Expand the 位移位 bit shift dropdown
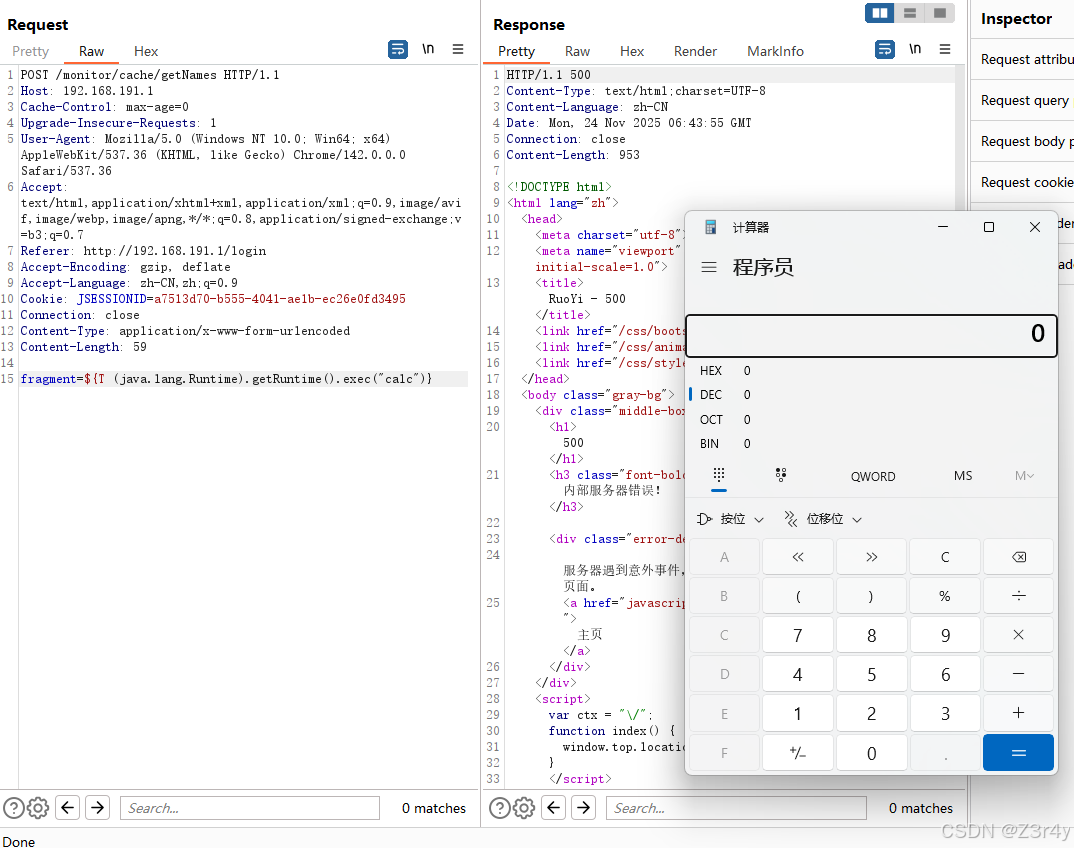Image resolution: width=1074 pixels, height=848 pixels. coord(823,519)
